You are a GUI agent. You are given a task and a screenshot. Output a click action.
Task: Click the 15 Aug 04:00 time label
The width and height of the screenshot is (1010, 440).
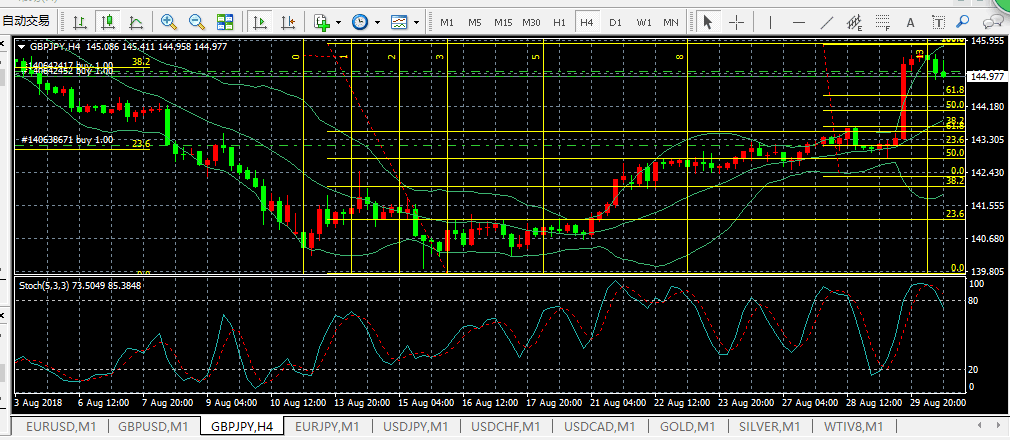pyautogui.click(x=426, y=403)
